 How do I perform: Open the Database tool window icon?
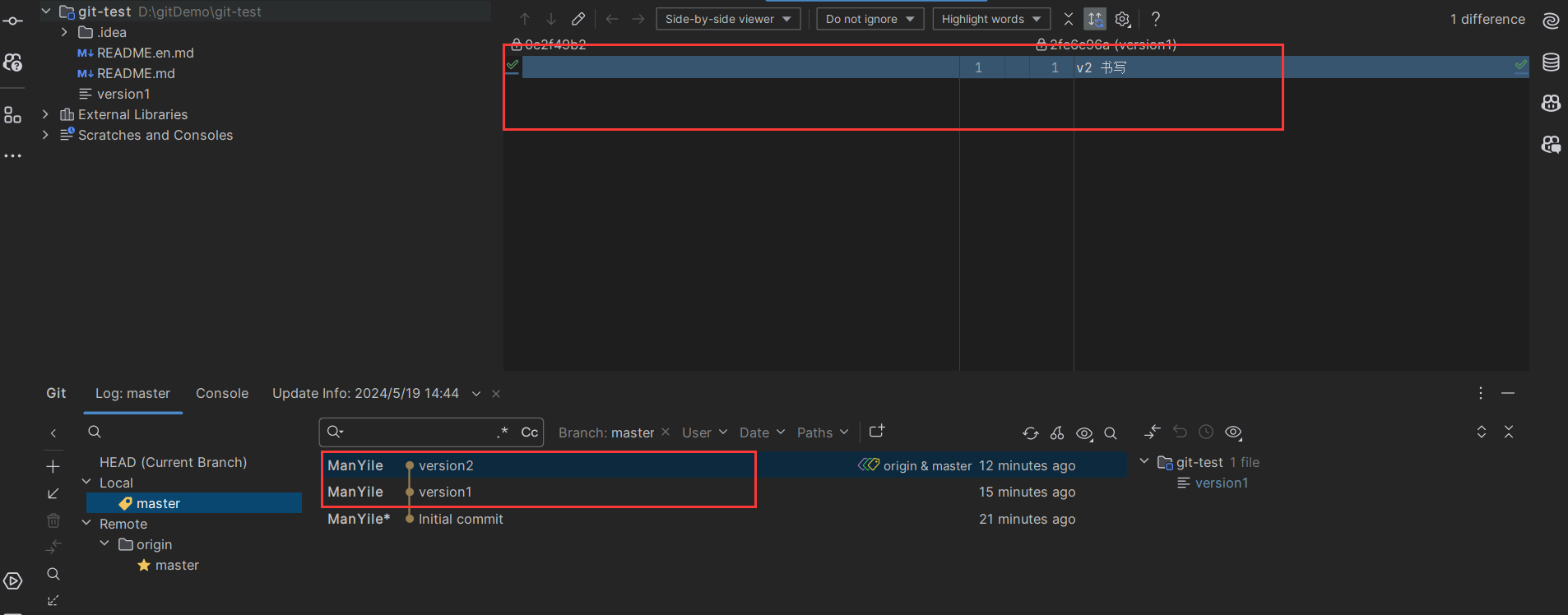click(1551, 62)
